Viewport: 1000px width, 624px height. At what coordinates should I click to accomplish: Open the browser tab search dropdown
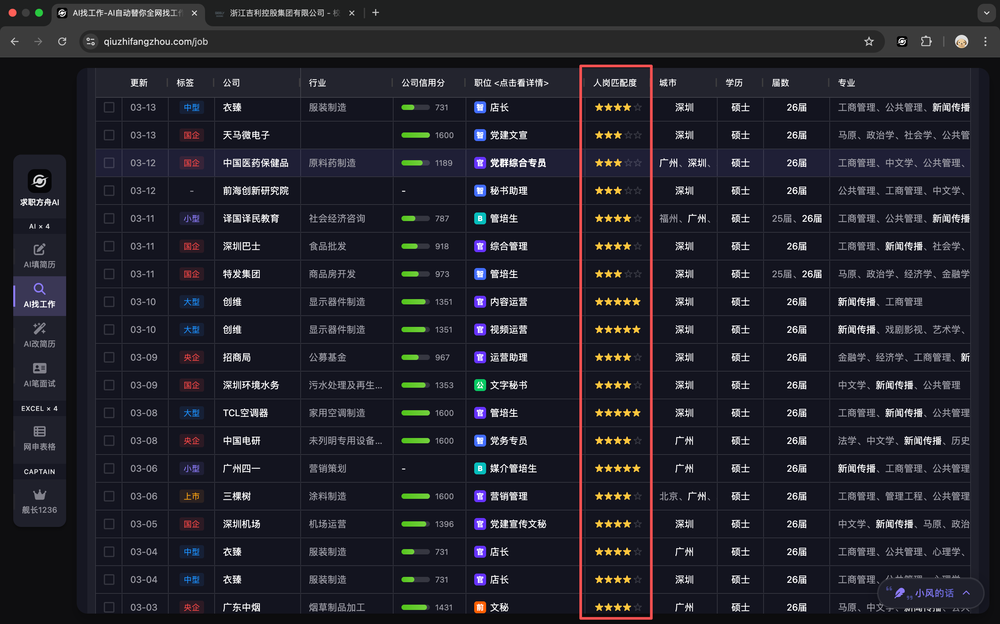click(979, 13)
